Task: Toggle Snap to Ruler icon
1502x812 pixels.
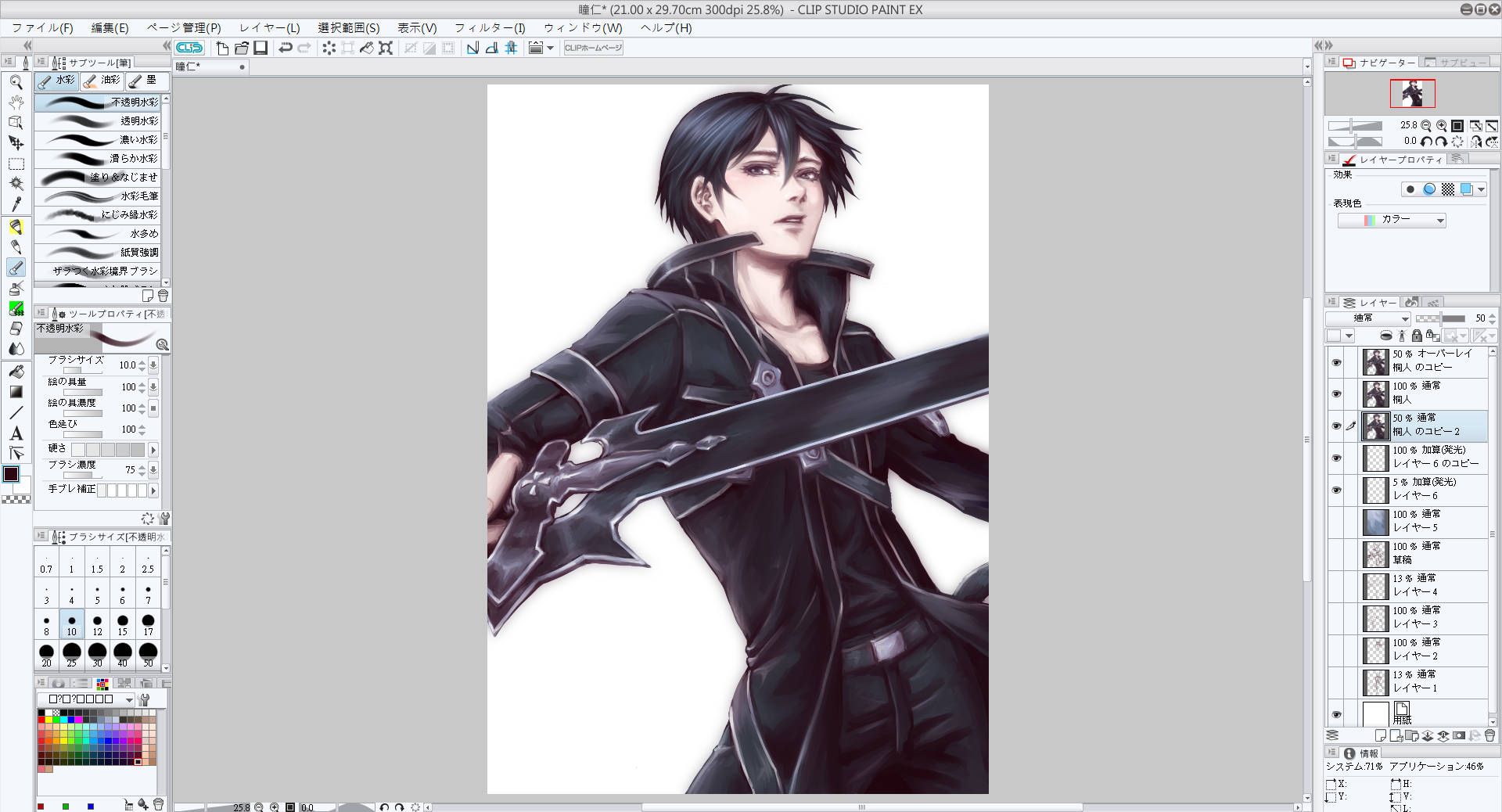Action: 473,48
